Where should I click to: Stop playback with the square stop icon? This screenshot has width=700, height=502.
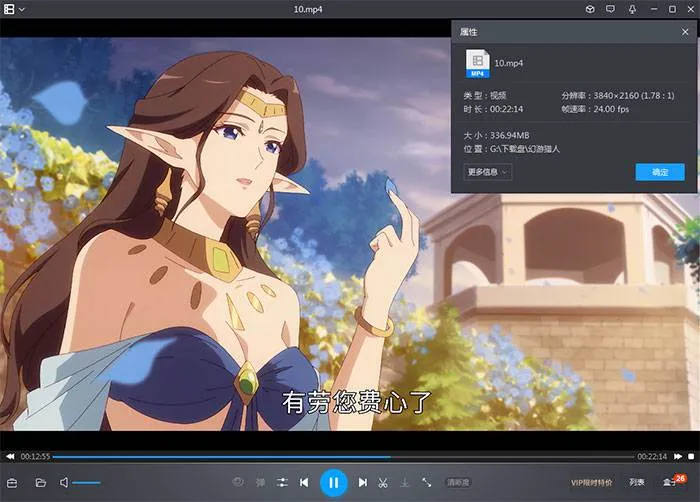[691, 456]
